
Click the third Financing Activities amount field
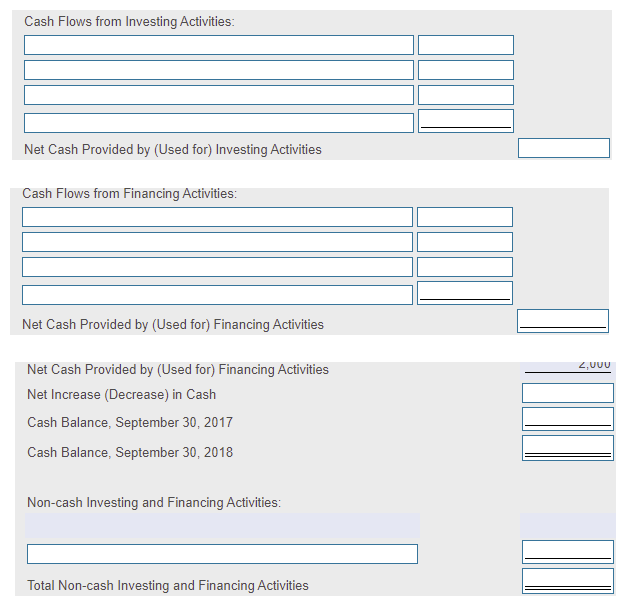465,267
